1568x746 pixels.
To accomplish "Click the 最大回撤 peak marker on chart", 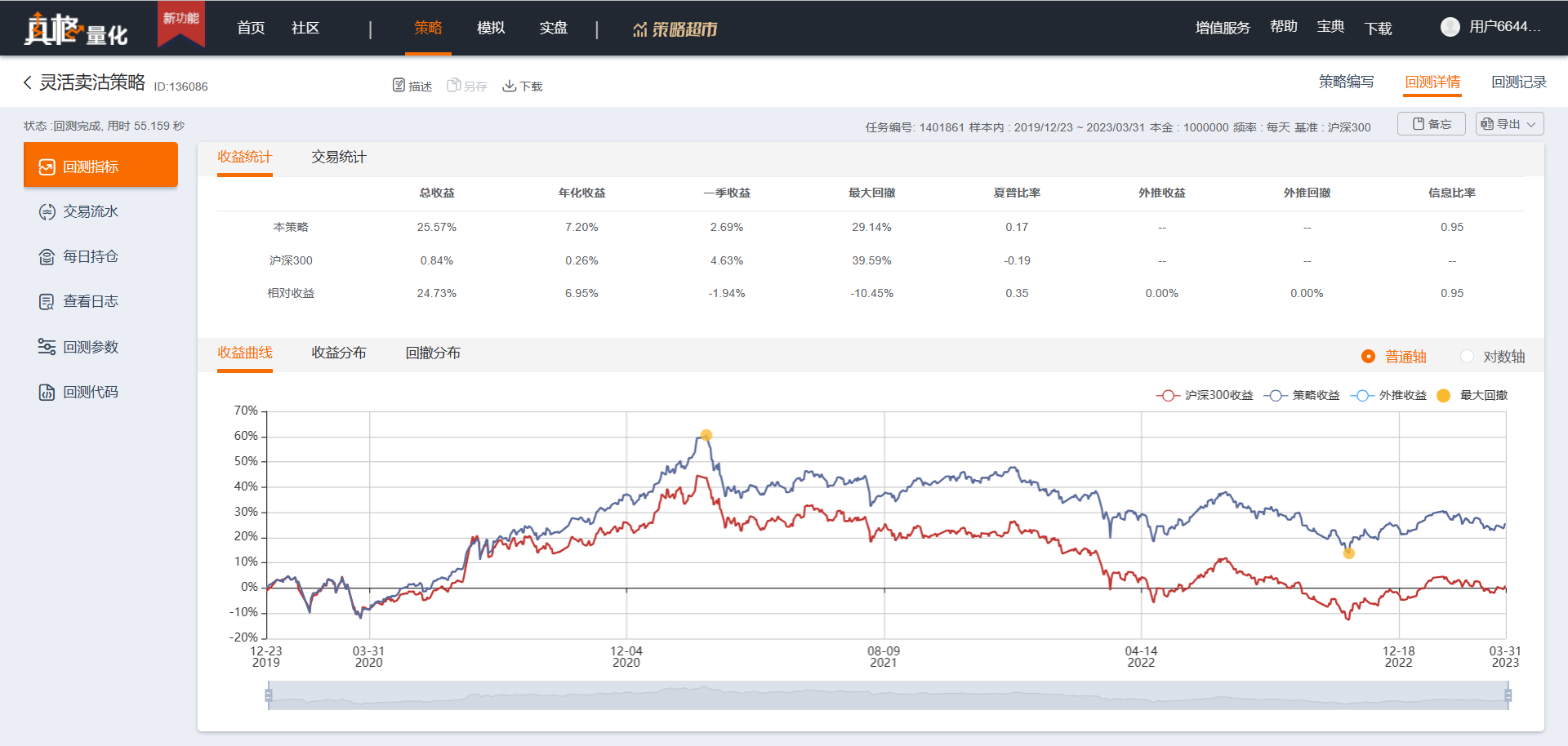I will [706, 435].
